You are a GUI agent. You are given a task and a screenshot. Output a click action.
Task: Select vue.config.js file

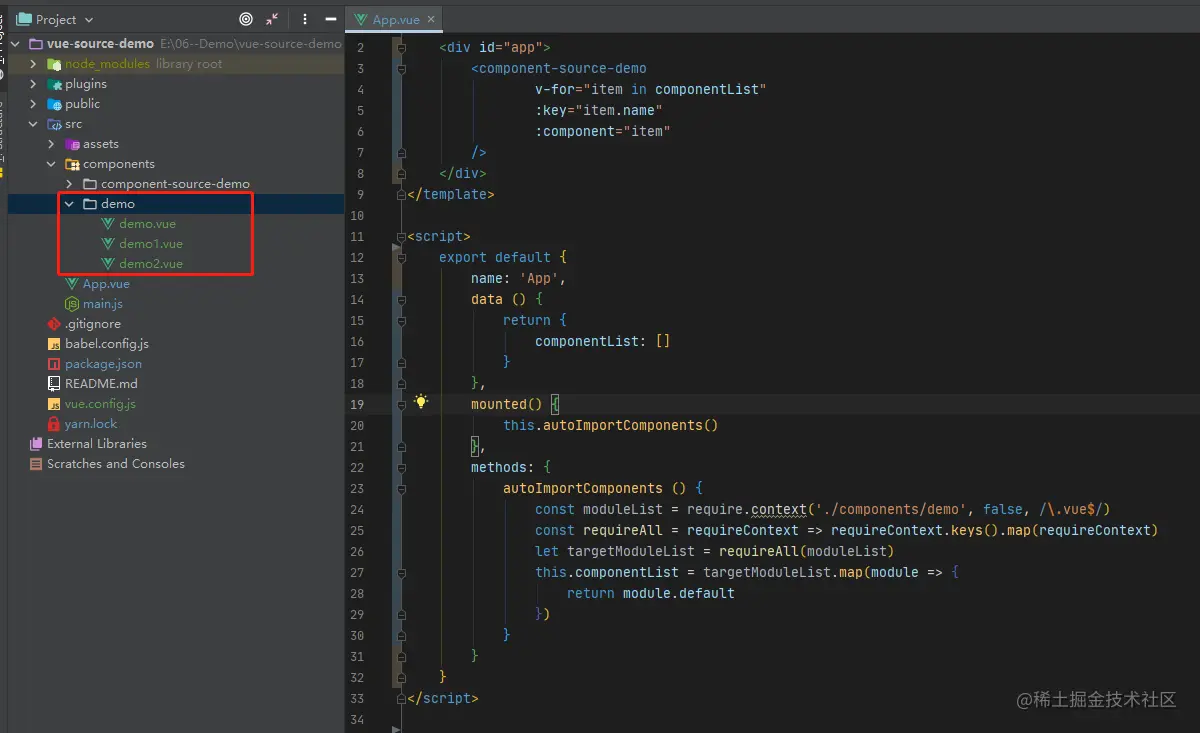[x=100, y=404]
